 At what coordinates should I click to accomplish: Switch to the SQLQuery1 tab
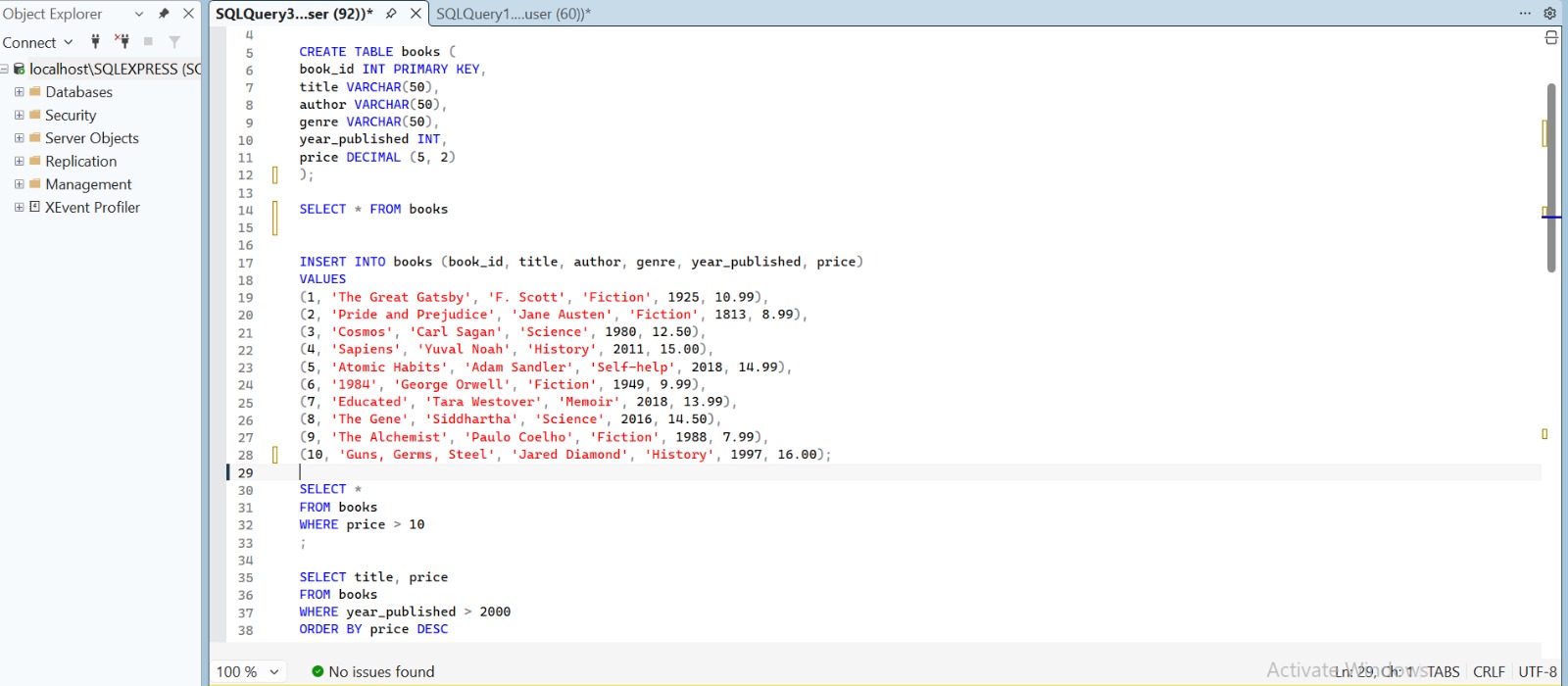(514, 14)
